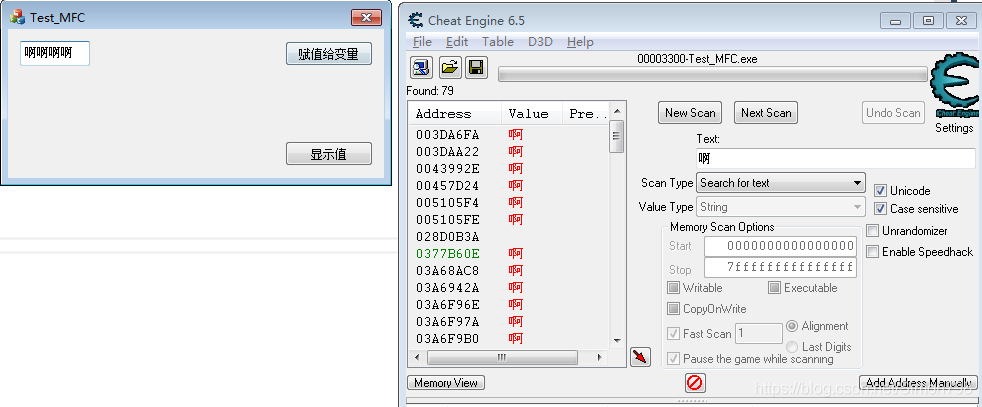Click the 赋值给变量 button in Test_MFC
Viewport: 982px width, 407px height.
tap(329, 54)
